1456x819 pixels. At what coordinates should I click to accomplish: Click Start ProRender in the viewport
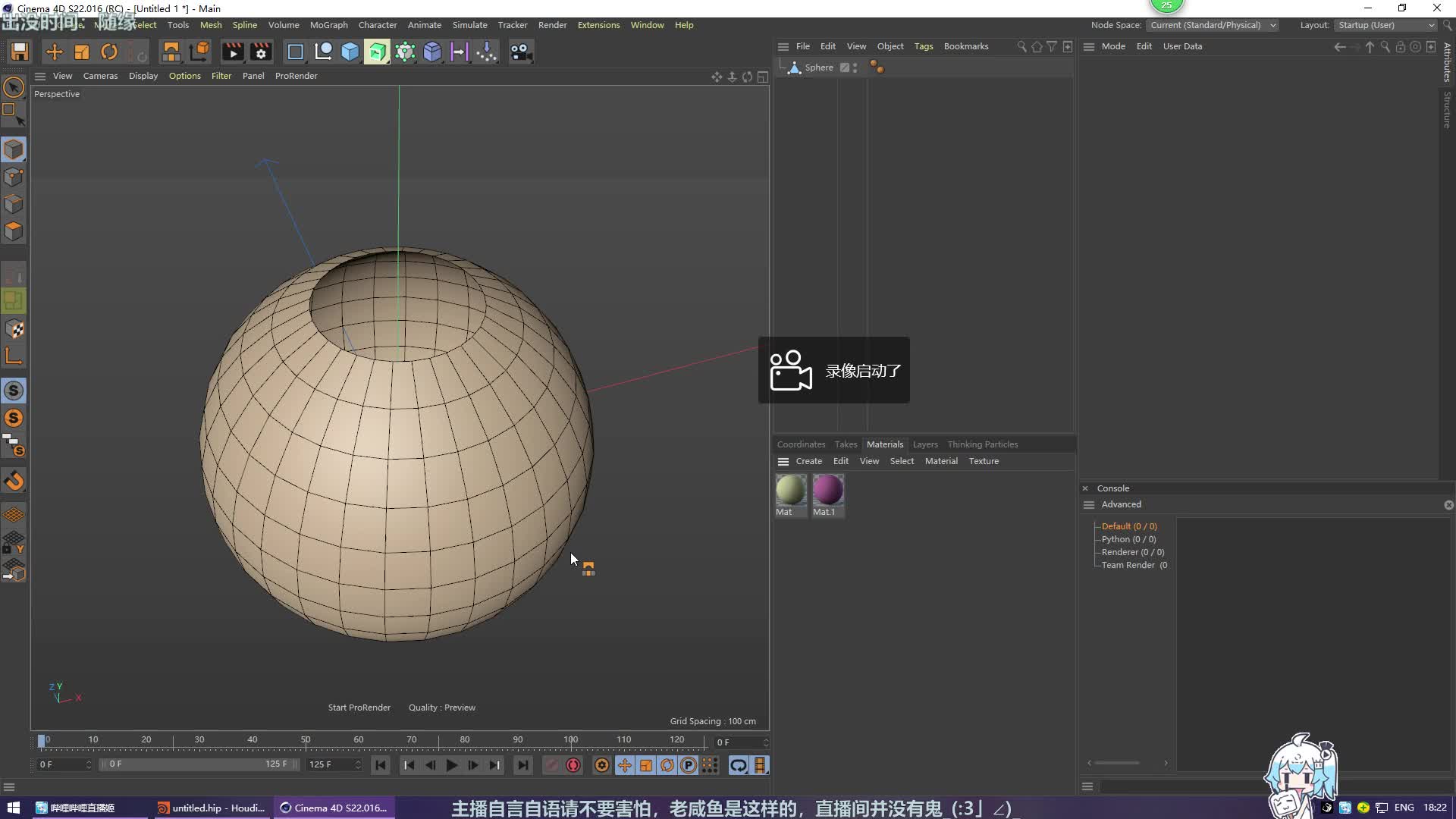pyautogui.click(x=359, y=708)
